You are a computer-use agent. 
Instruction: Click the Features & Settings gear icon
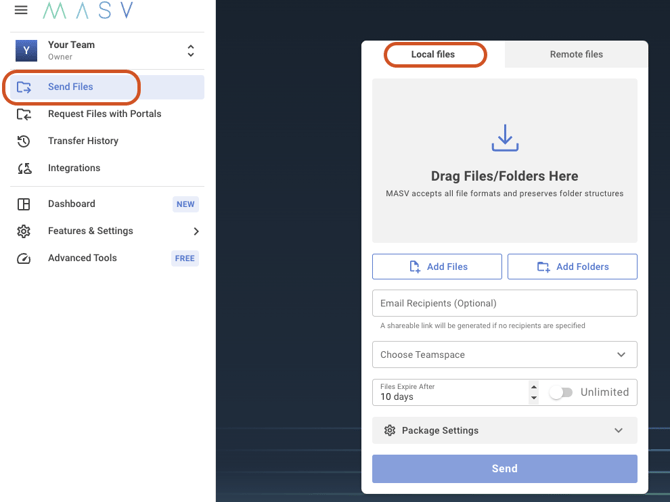24,231
